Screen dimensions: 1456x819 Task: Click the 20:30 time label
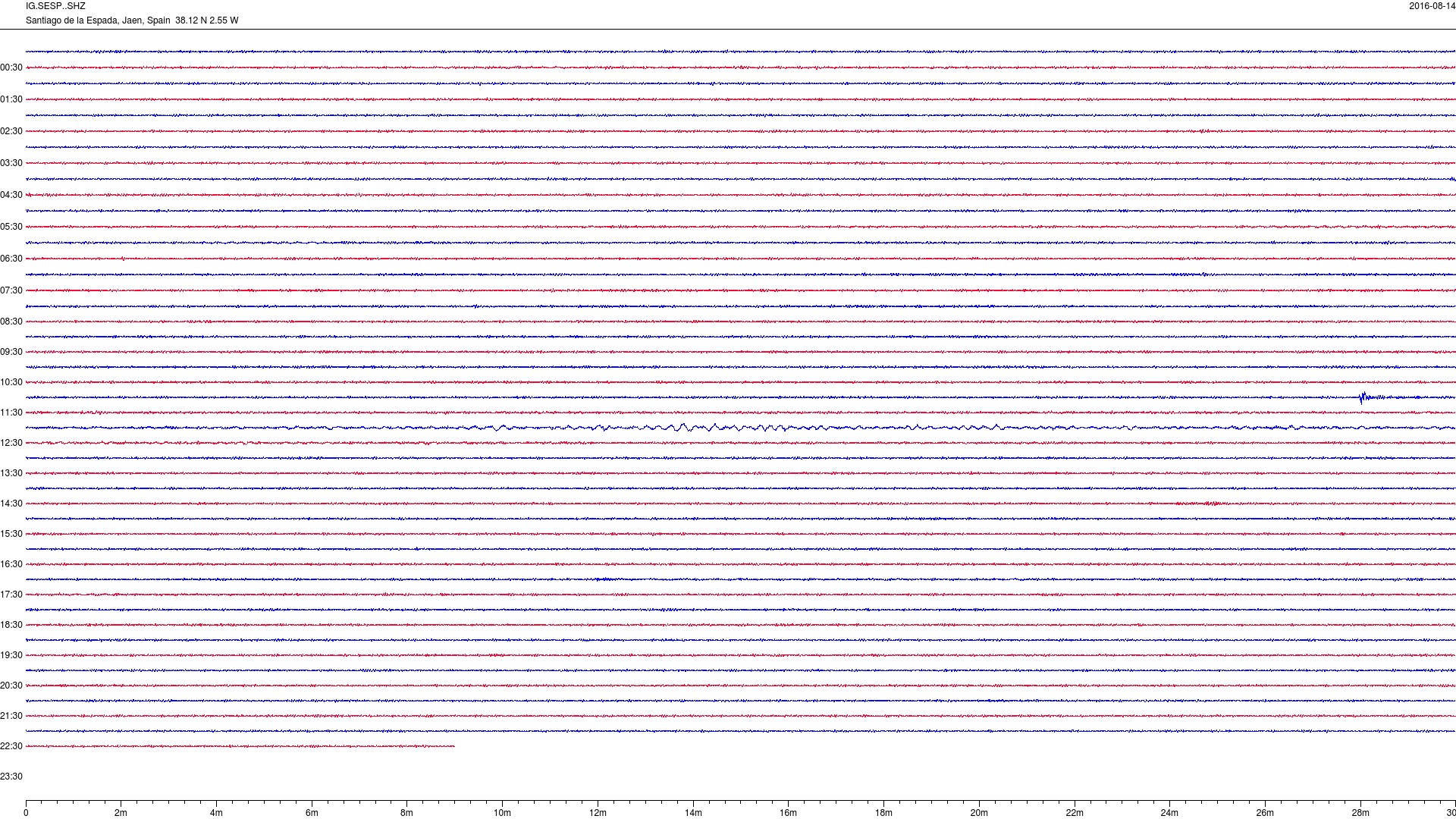11,686
